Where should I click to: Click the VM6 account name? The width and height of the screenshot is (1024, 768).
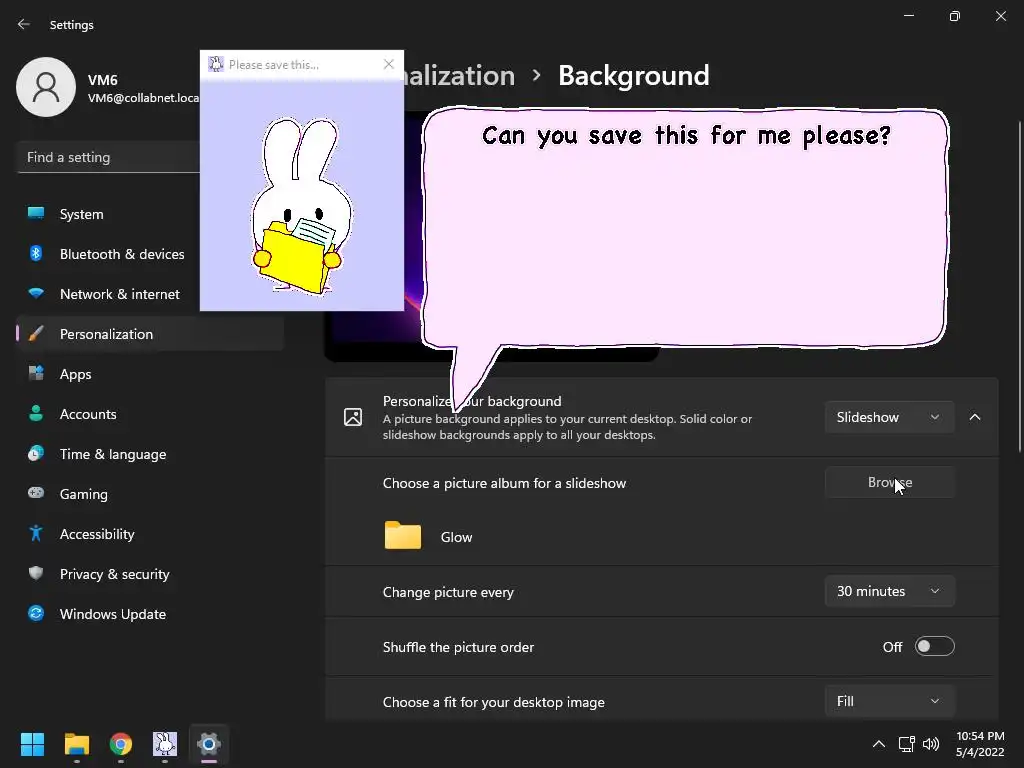(103, 80)
